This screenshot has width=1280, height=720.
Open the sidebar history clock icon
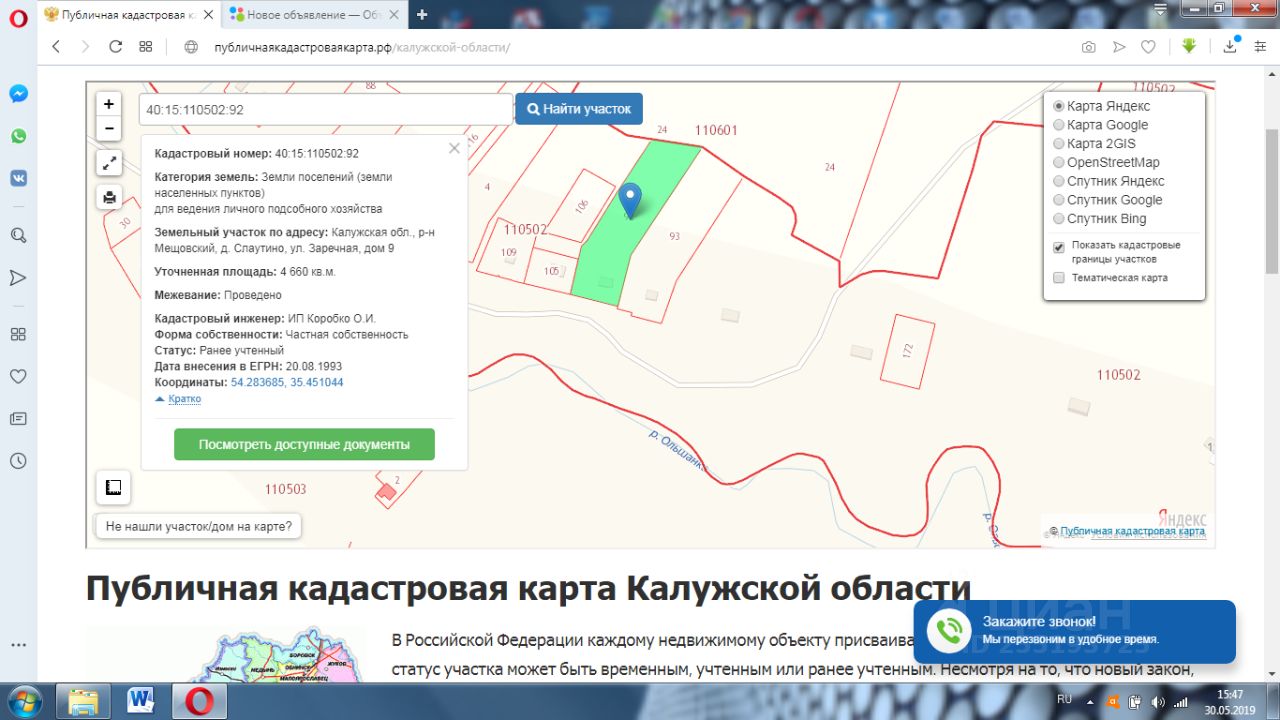point(18,461)
